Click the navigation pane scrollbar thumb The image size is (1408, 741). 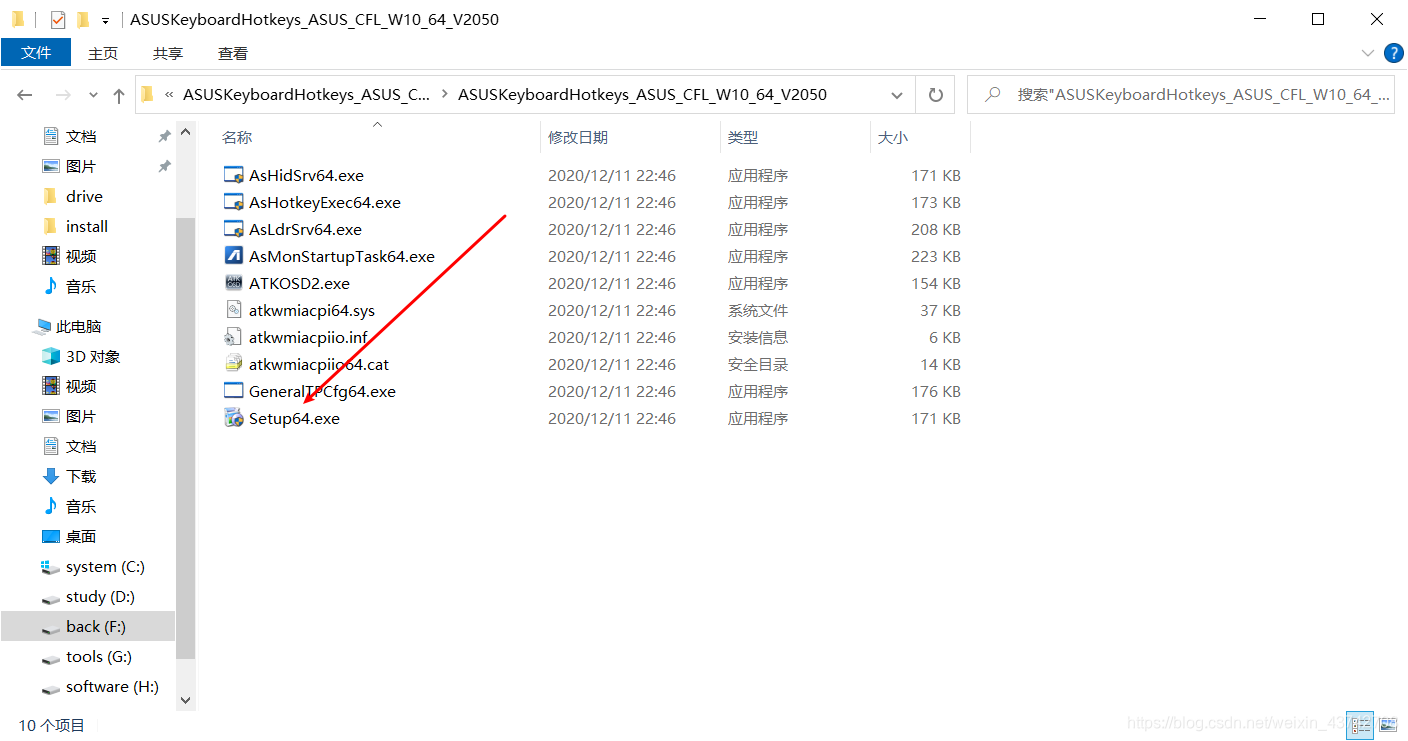[186, 438]
